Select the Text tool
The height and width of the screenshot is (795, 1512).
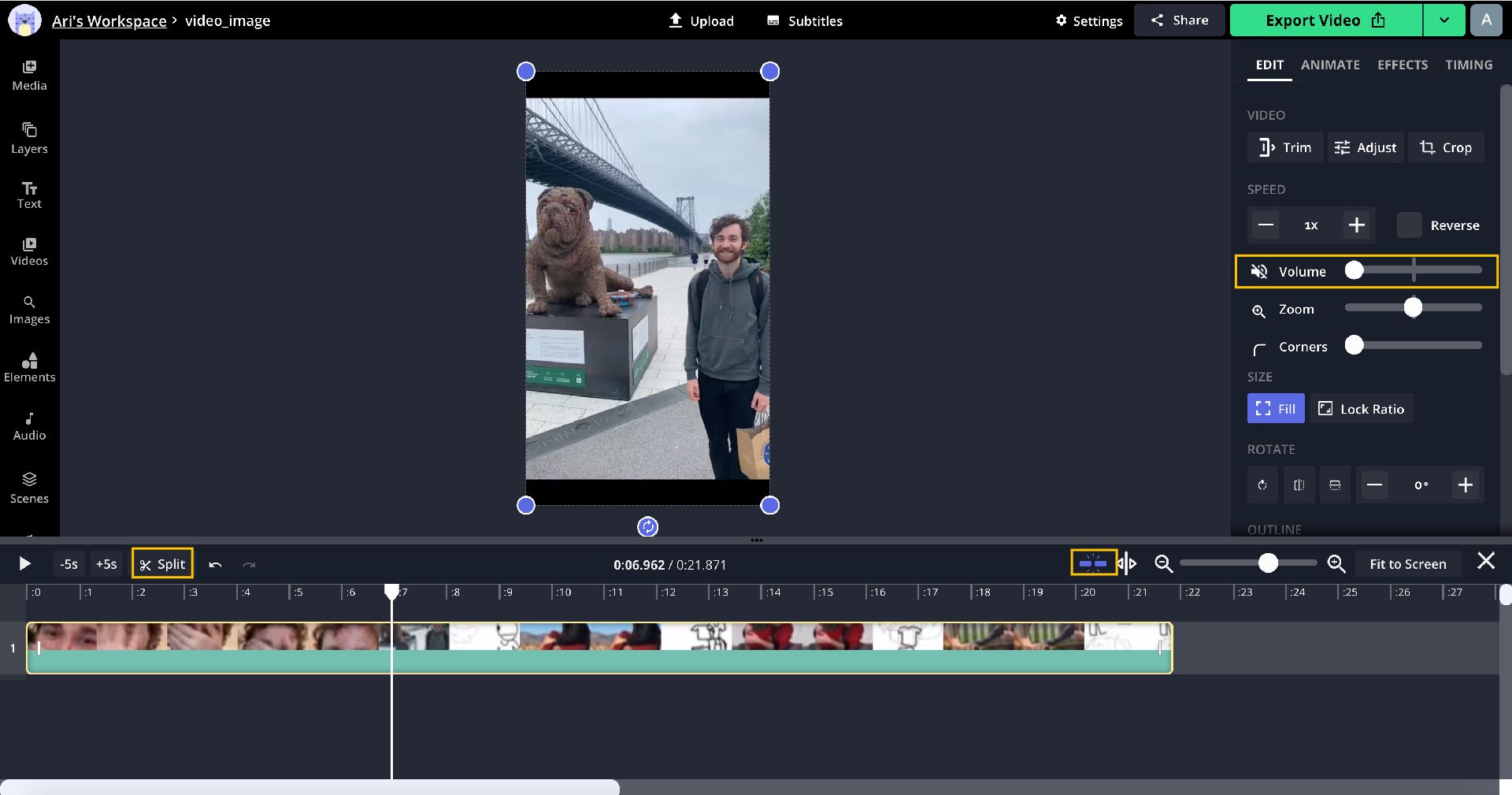[29, 195]
